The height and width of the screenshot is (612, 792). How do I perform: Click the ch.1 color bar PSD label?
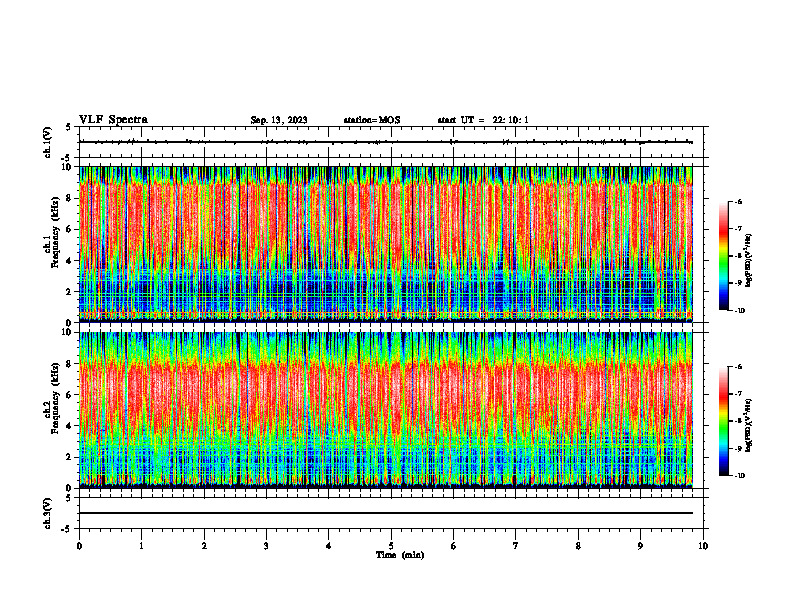click(749, 261)
